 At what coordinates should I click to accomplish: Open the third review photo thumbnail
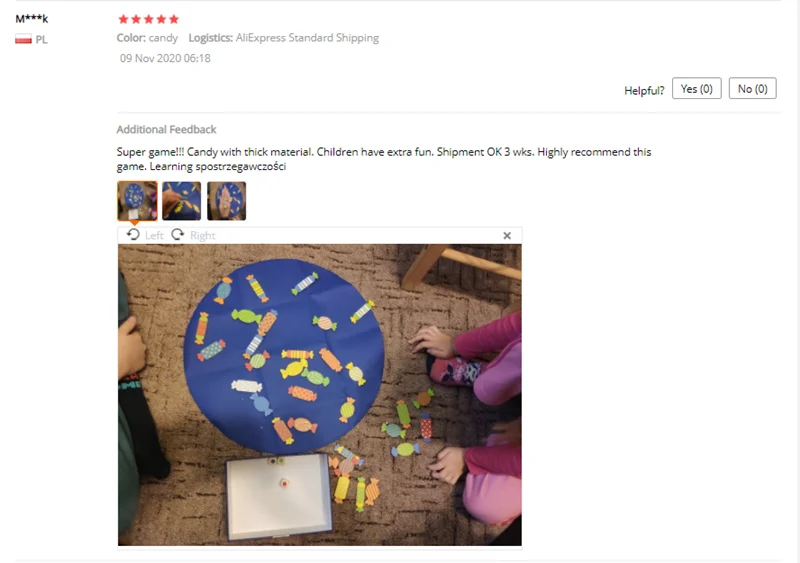click(227, 201)
